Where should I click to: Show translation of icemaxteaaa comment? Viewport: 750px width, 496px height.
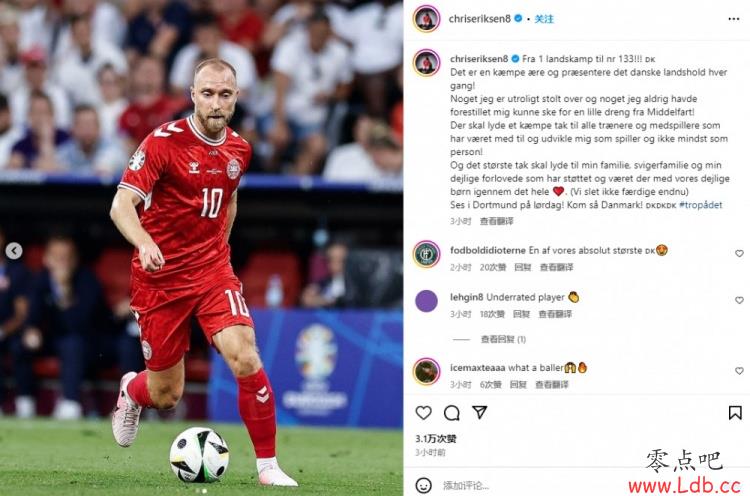pos(551,385)
